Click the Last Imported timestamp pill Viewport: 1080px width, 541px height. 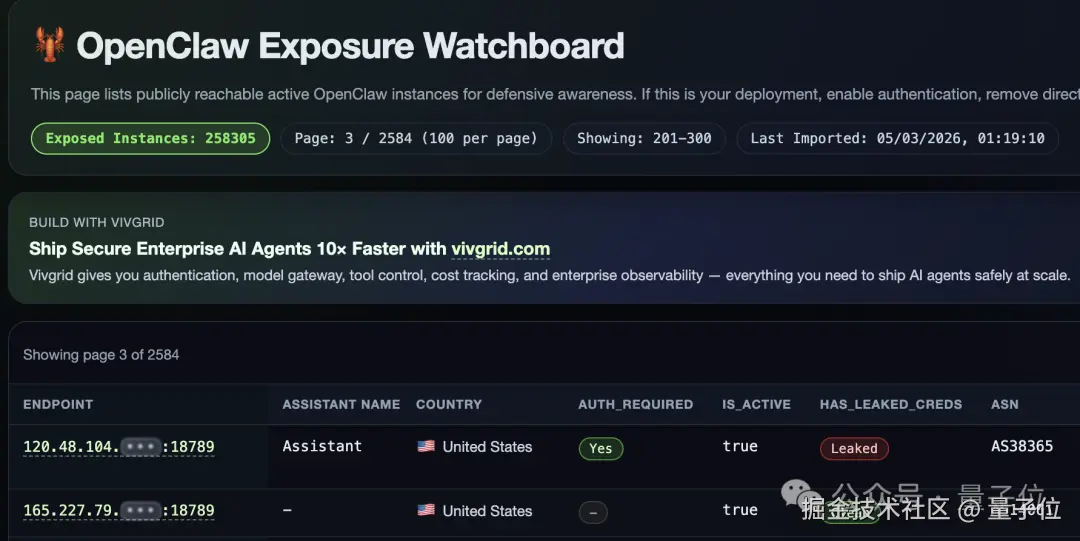point(897,138)
